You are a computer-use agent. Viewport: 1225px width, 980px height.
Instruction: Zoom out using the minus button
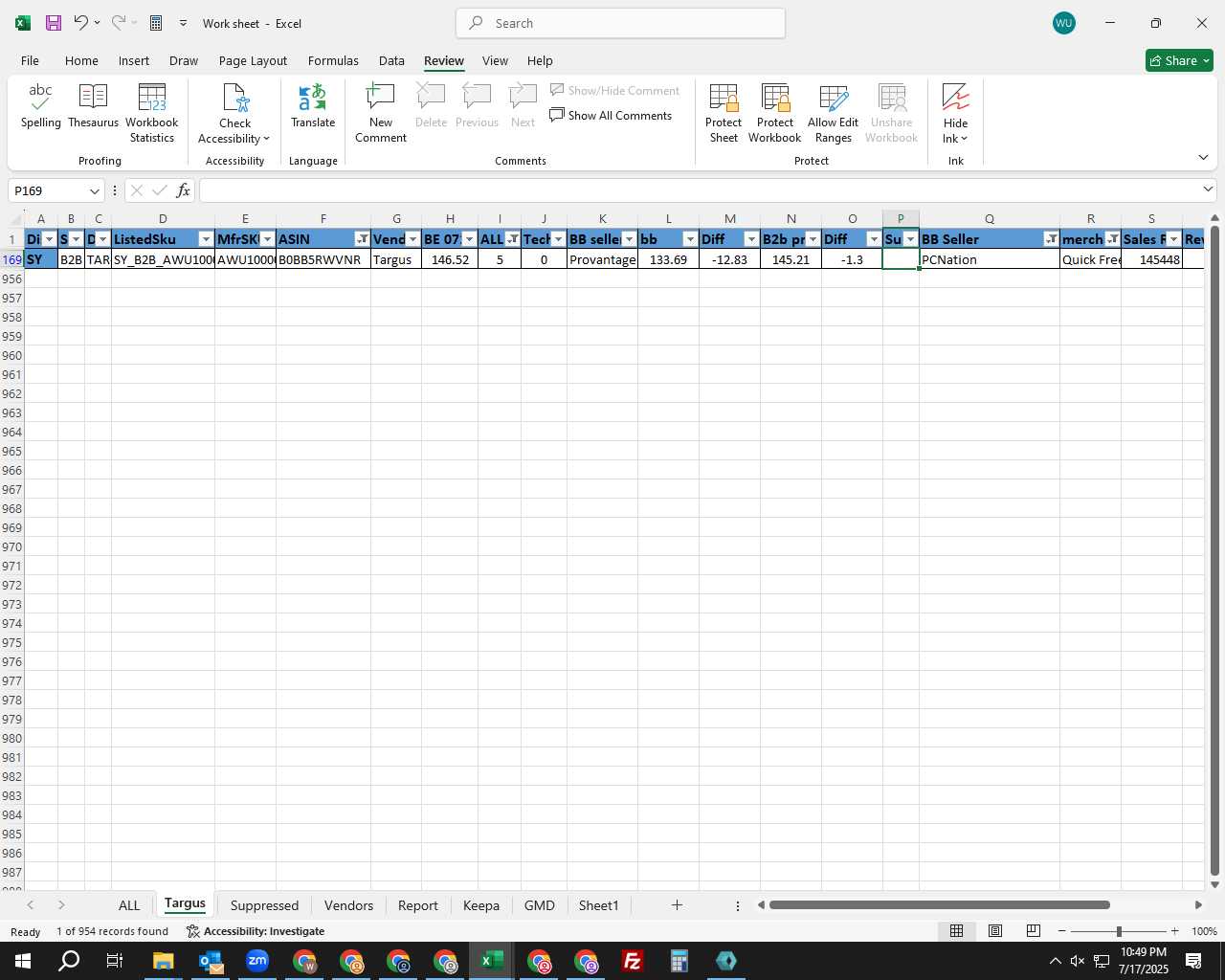1062,931
